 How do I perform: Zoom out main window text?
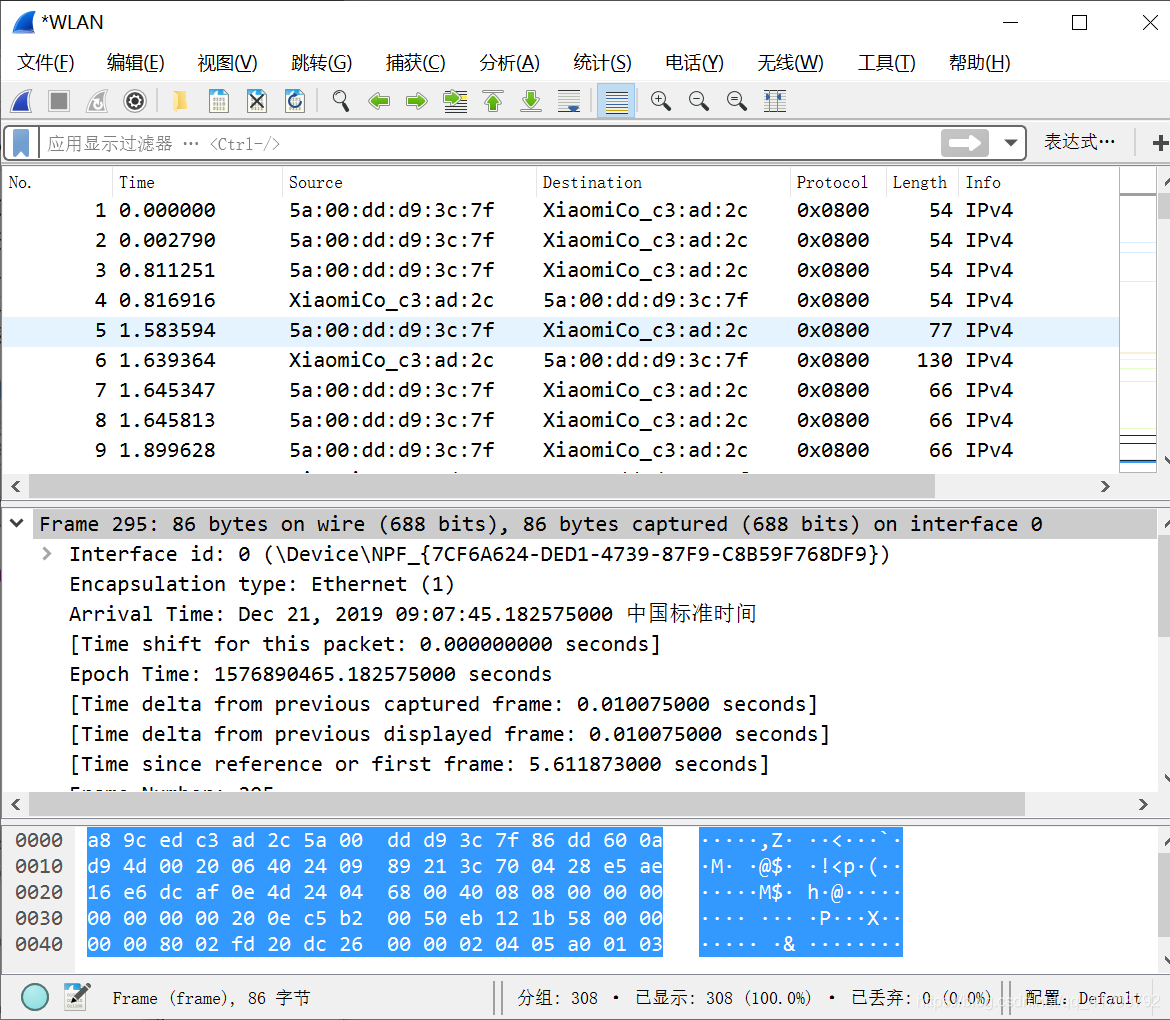coord(698,101)
